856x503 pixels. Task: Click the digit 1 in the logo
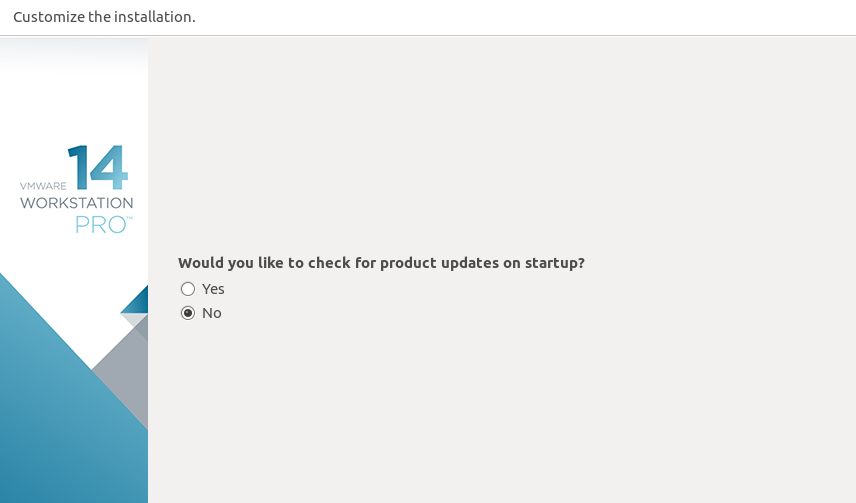pos(78,167)
